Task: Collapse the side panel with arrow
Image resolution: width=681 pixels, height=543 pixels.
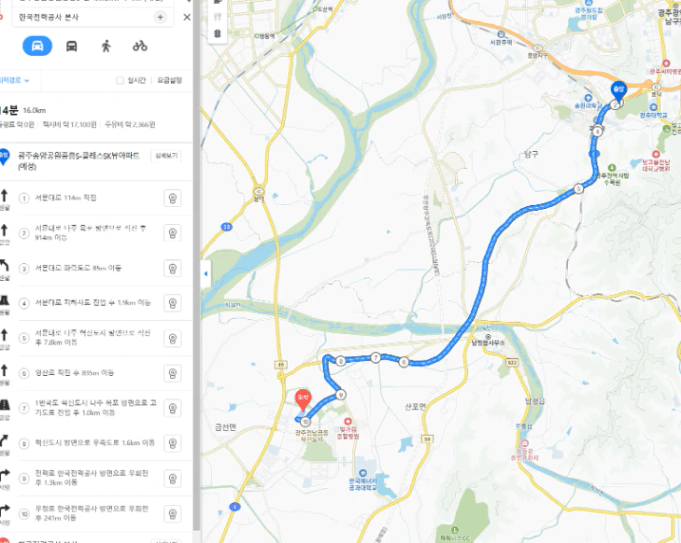Action: tap(205, 274)
